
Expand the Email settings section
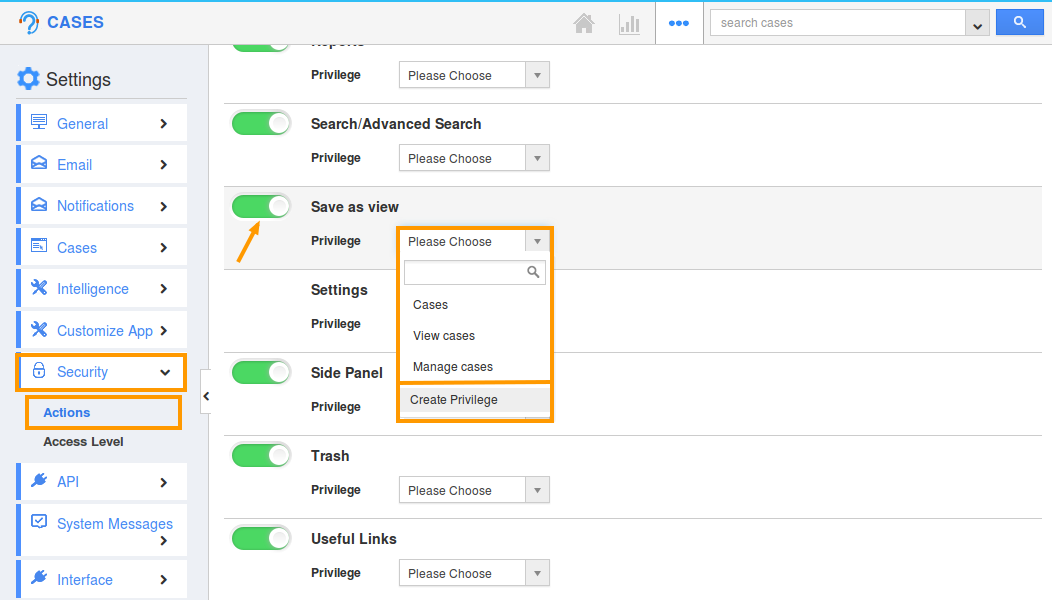coord(101,165)
